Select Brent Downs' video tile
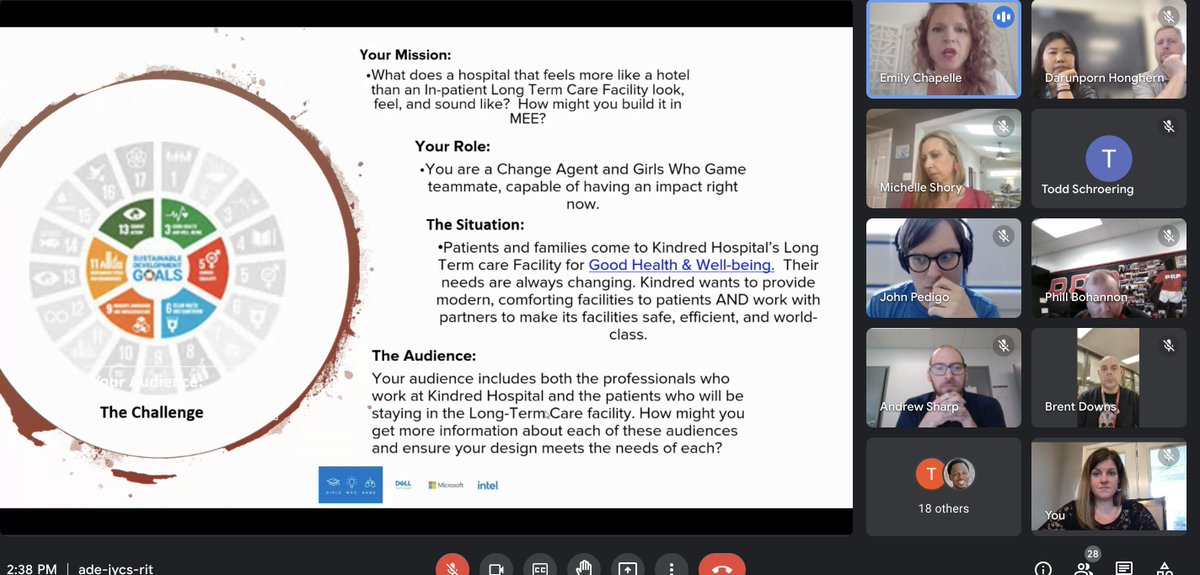Viewport: 1200px width, 575px height. point(1108,376)
